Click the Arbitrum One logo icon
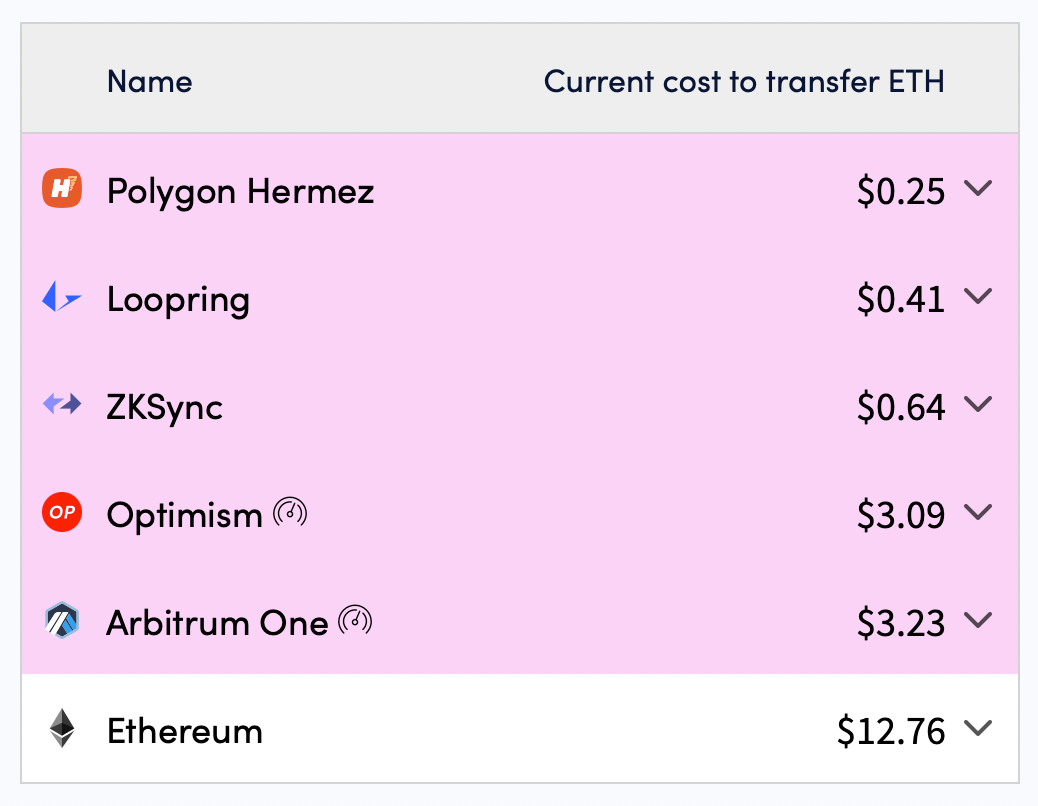The height and width of the screenshot is (806, 1038). pyautogui.click(x=61, y=621)
